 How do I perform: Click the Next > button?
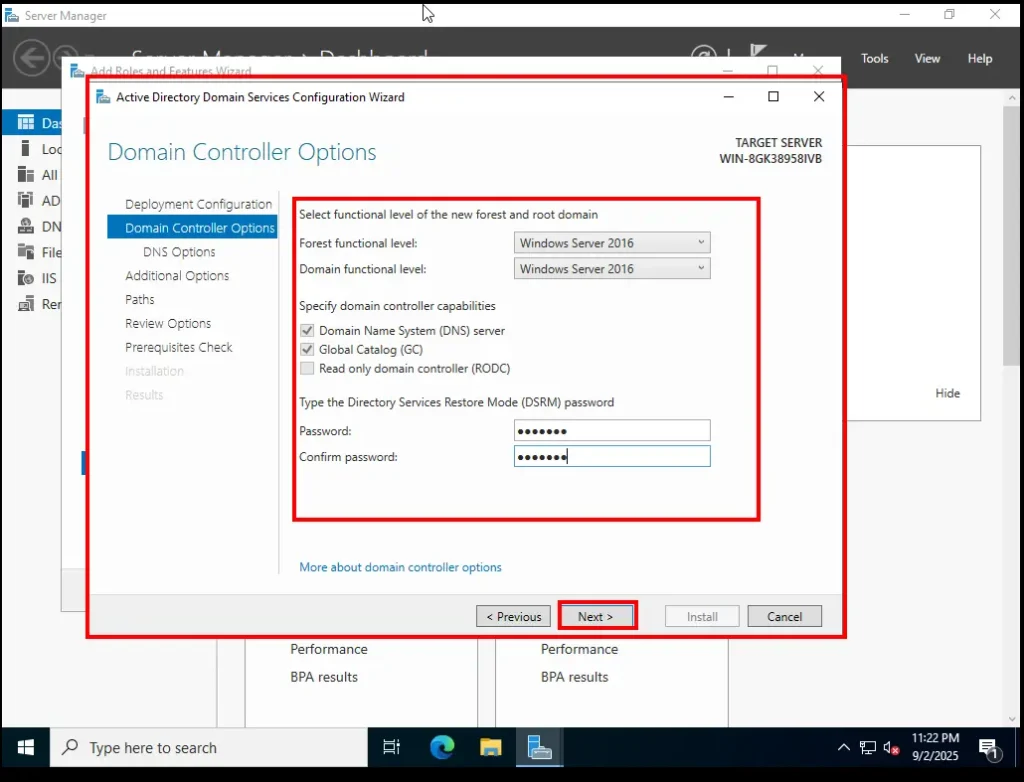pos(596,616)
